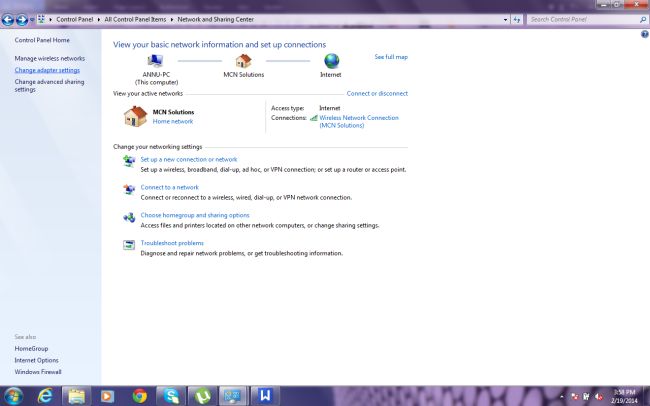
Task: Click the Connect to a network icon
Action: coord(129,189)
